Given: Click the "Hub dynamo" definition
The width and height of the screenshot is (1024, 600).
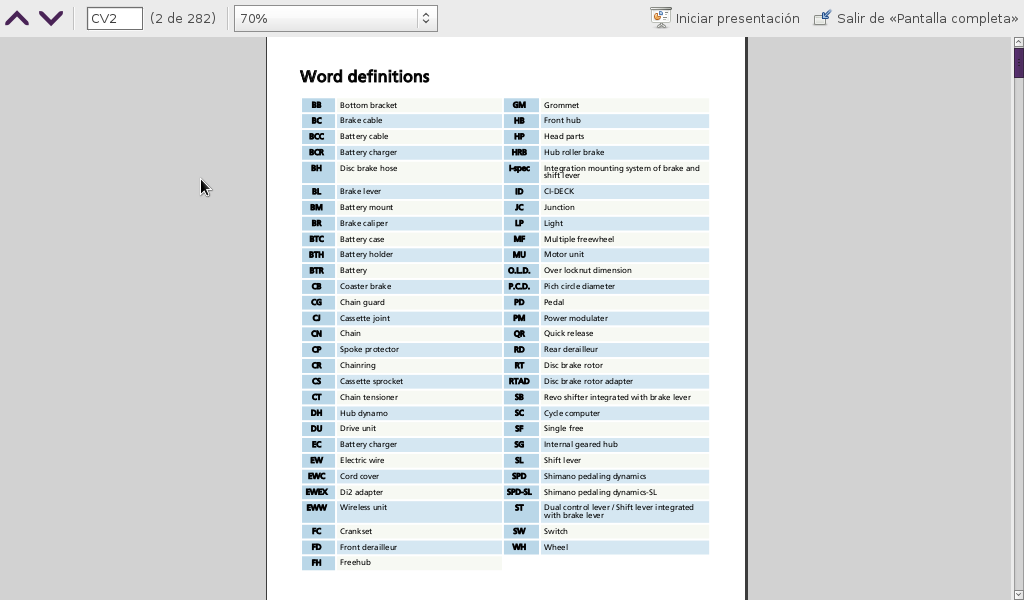Looking at the screenshot, I should tap(363, 413).
